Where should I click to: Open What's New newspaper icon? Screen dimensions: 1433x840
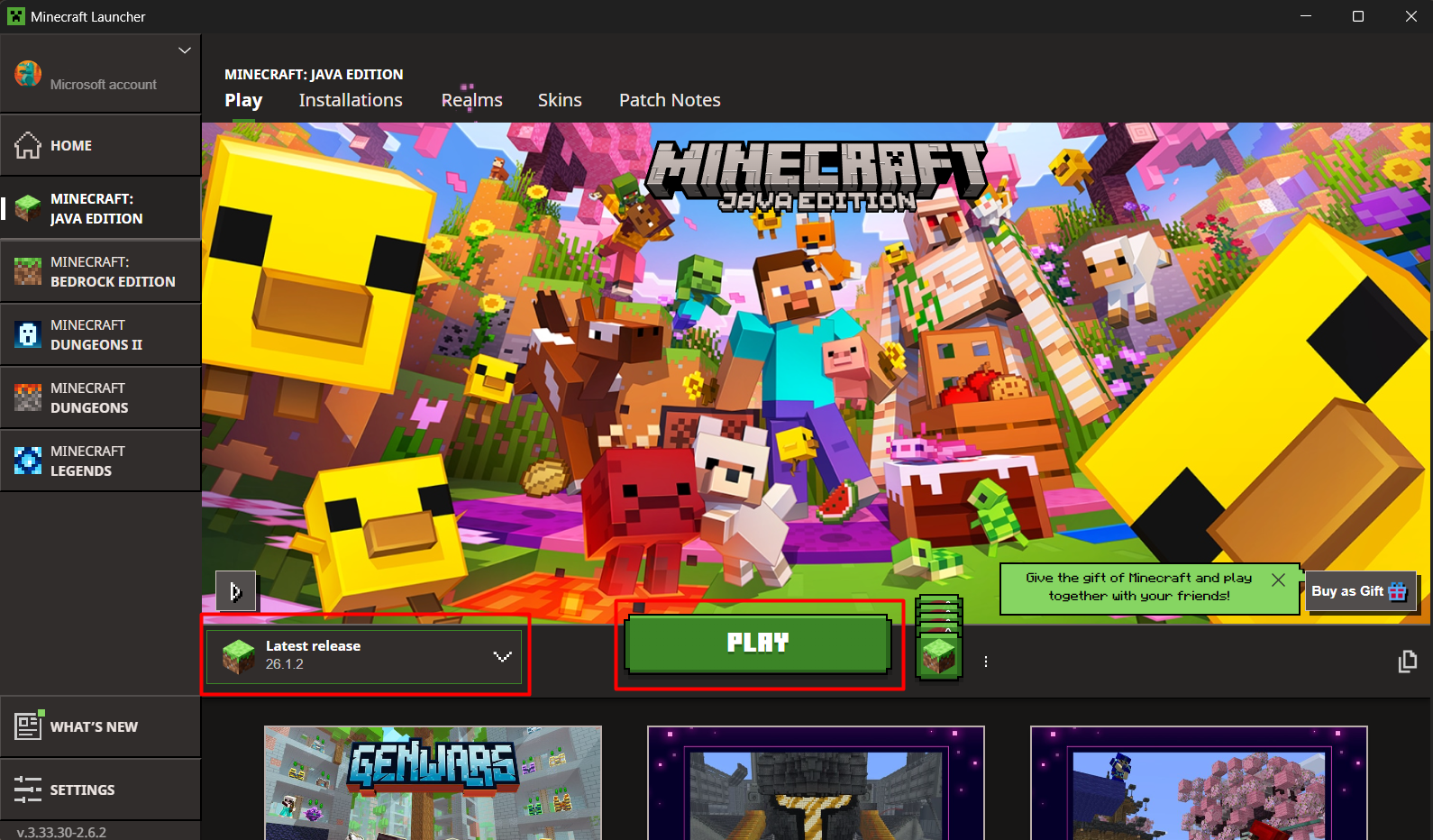[x=29, y=726]
